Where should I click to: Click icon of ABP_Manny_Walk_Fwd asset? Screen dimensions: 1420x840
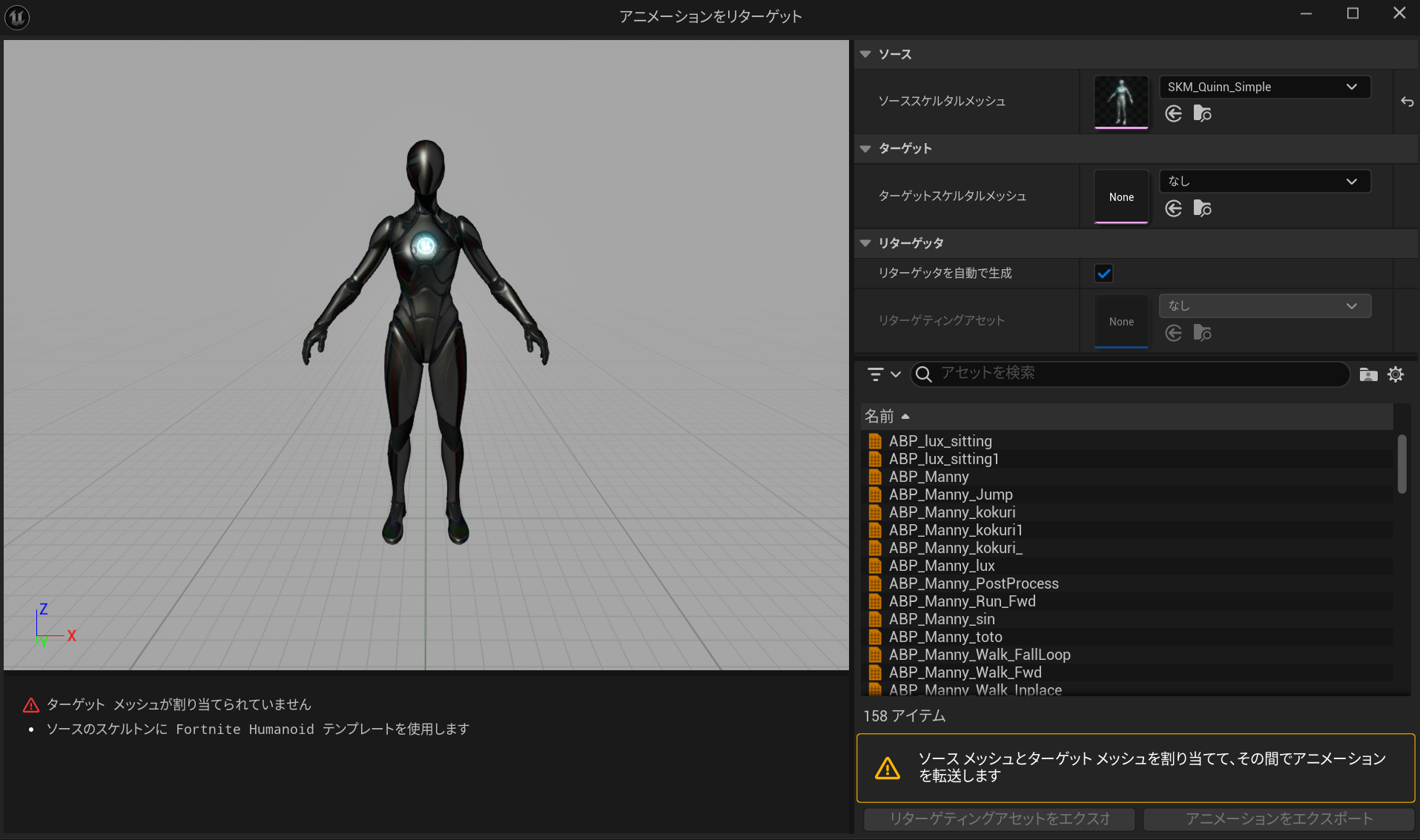click(x=875, y=672)
